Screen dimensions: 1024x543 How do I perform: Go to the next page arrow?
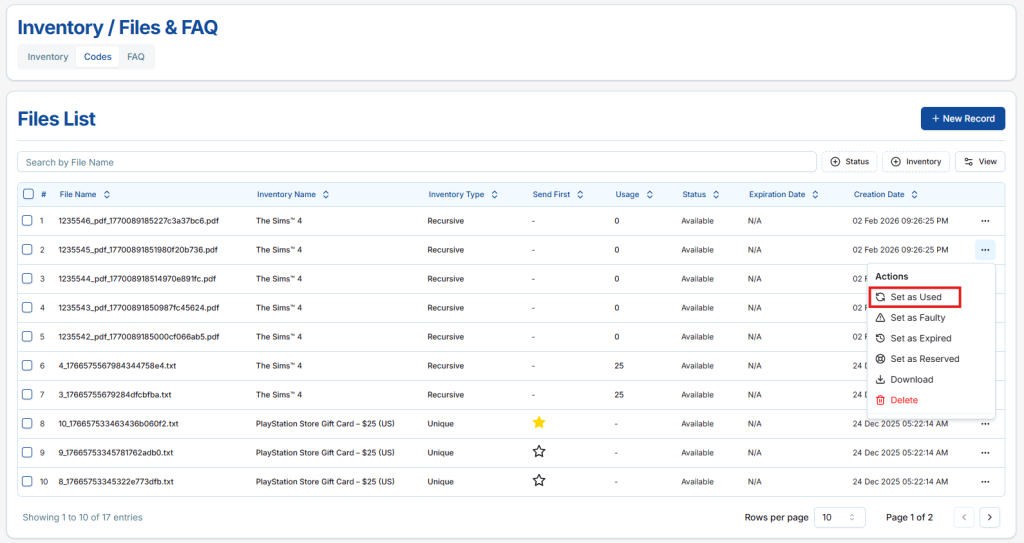click(990, 517)
